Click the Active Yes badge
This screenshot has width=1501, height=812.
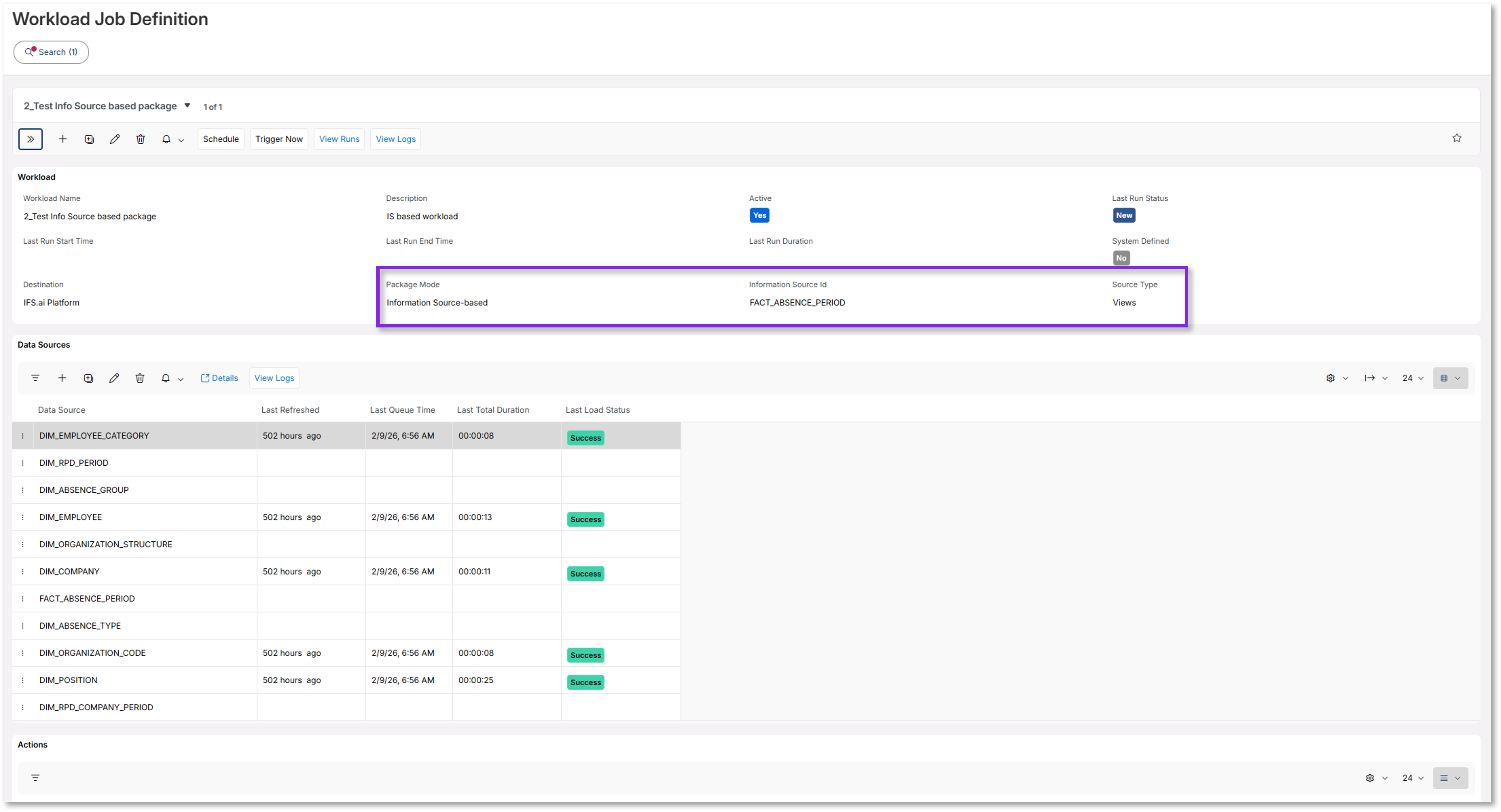(759, 215)
